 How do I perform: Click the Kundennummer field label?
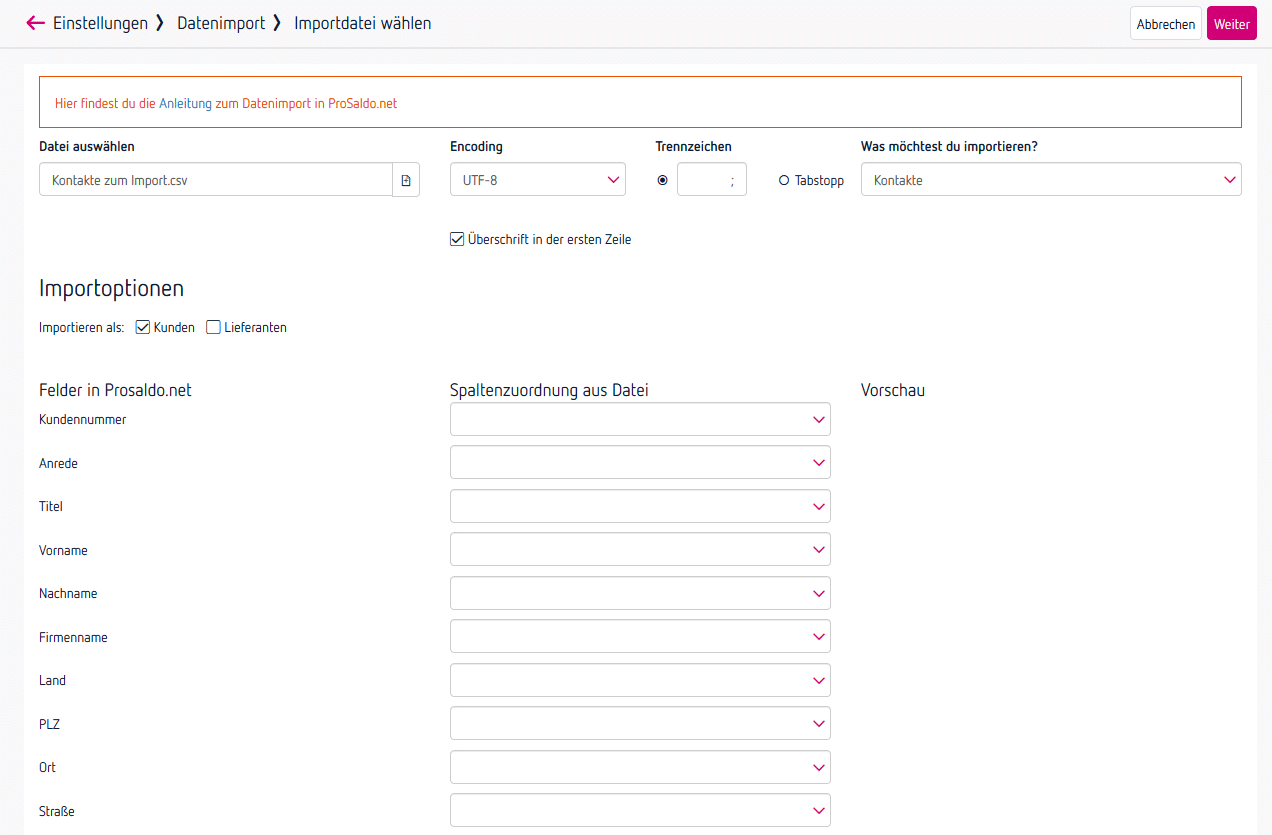point(83,420)
